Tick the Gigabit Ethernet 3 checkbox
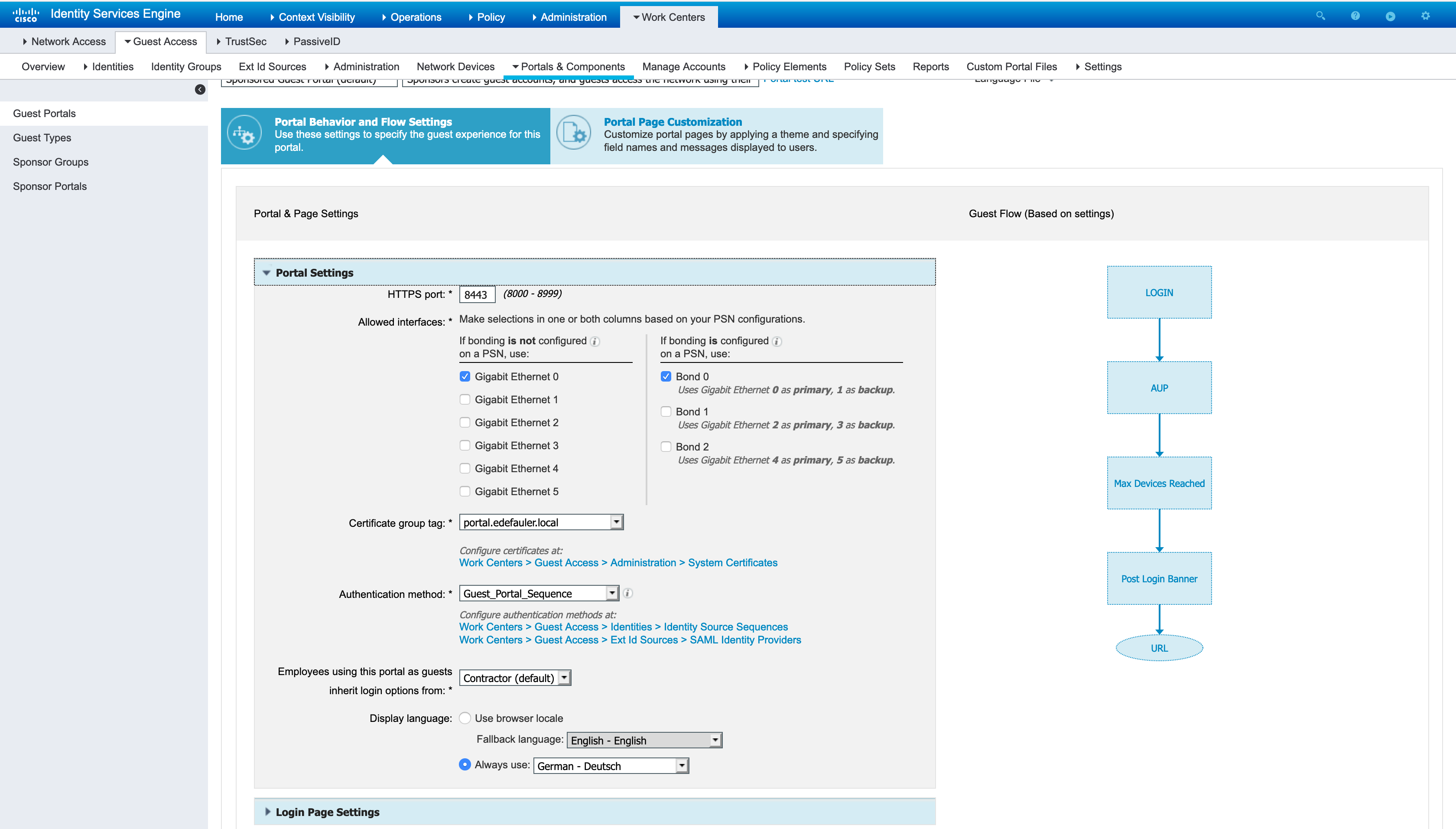Image resolution: width=1456 pixels, height=829 pixels. click(x=465, y=445)
